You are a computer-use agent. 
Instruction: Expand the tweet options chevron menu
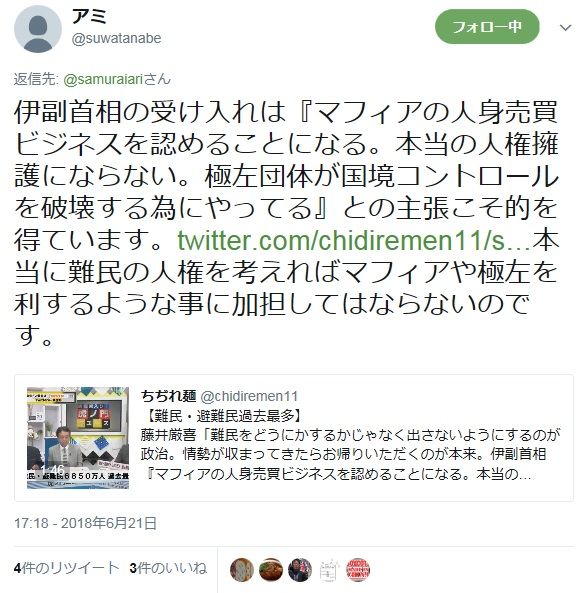click(565, 28)
